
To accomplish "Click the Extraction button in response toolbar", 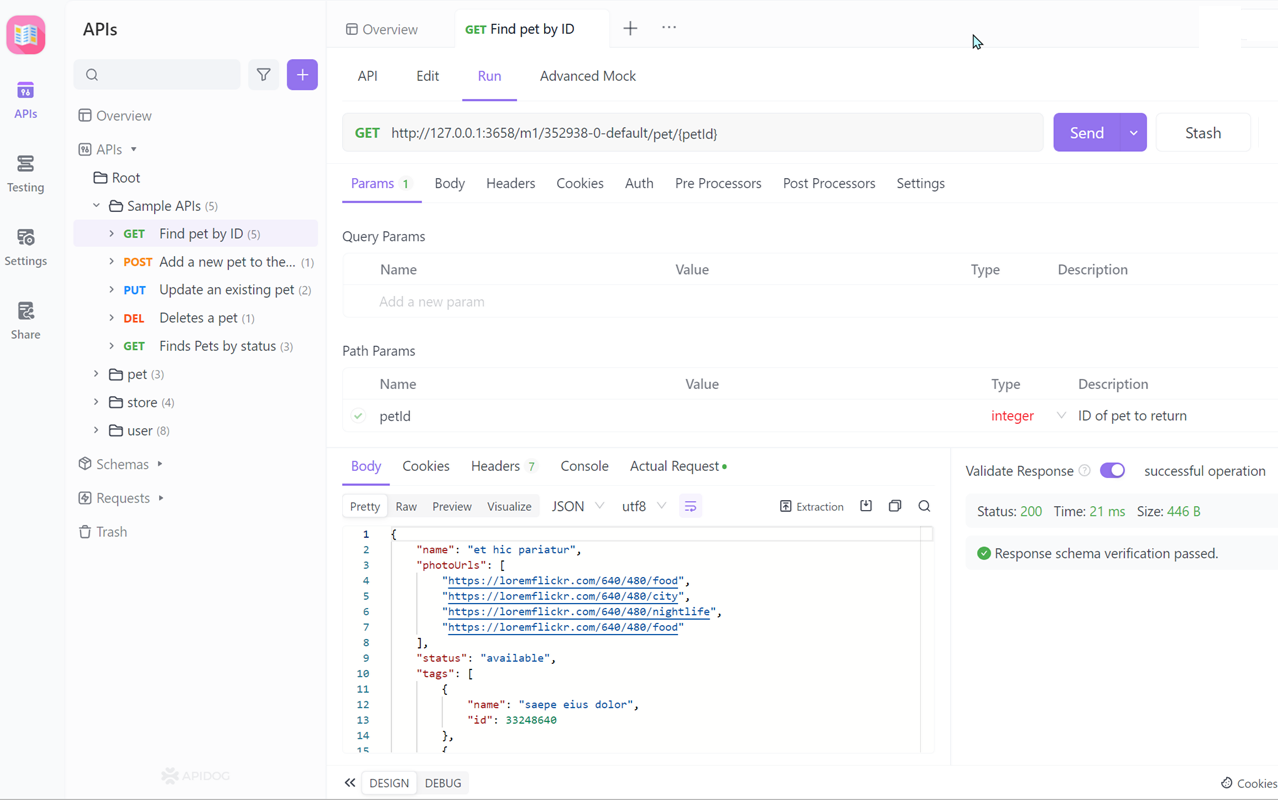I will 812,507.
